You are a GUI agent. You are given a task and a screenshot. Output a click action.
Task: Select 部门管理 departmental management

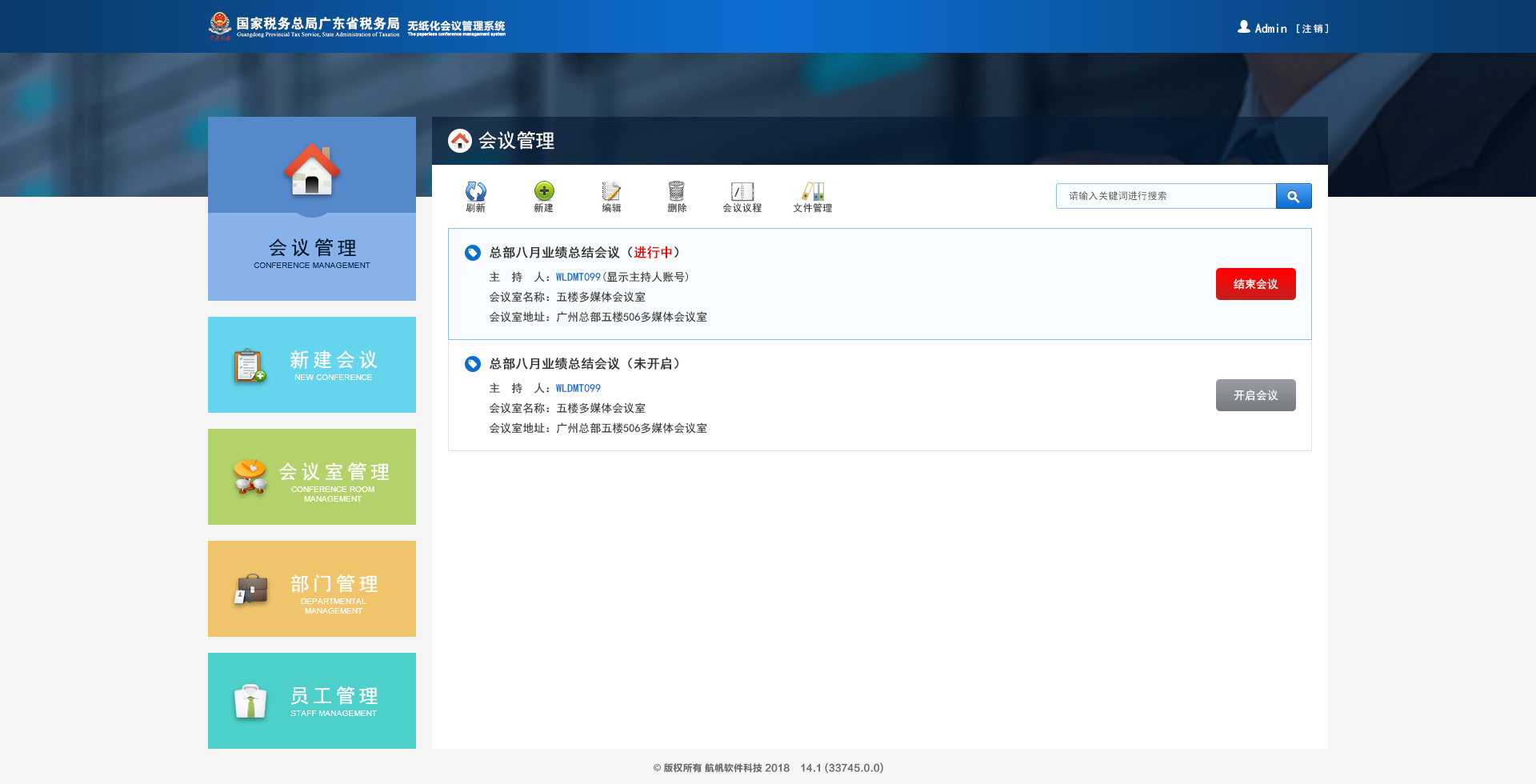pos(311,588)
